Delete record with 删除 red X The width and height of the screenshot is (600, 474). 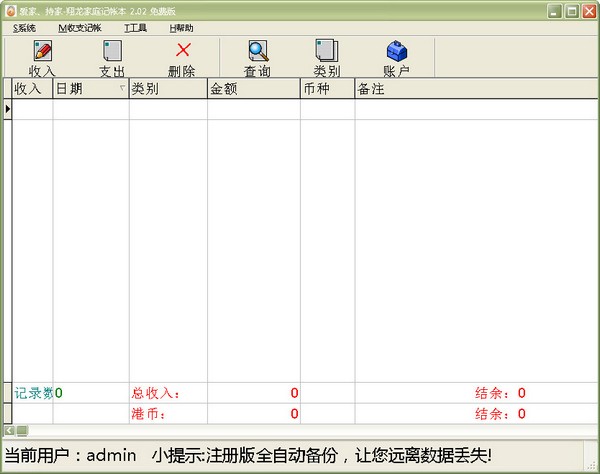182,58
